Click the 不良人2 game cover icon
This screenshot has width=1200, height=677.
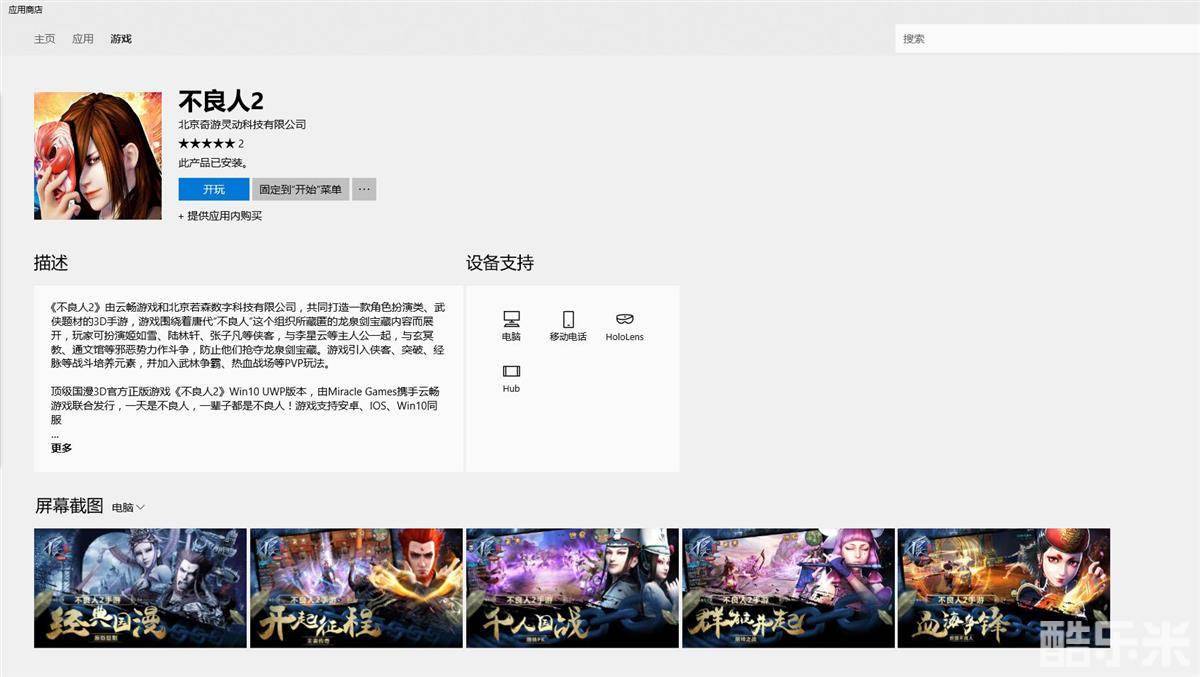pyautogui.click(x=98, y=156)
